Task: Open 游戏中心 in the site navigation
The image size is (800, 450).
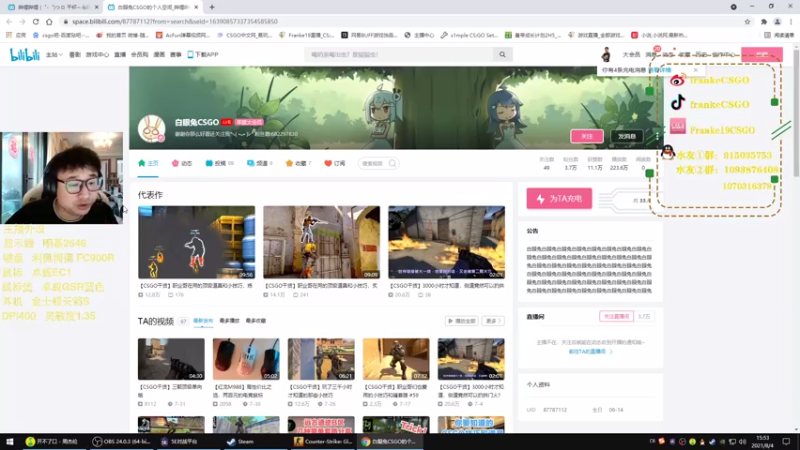Action: pos(97,55)
